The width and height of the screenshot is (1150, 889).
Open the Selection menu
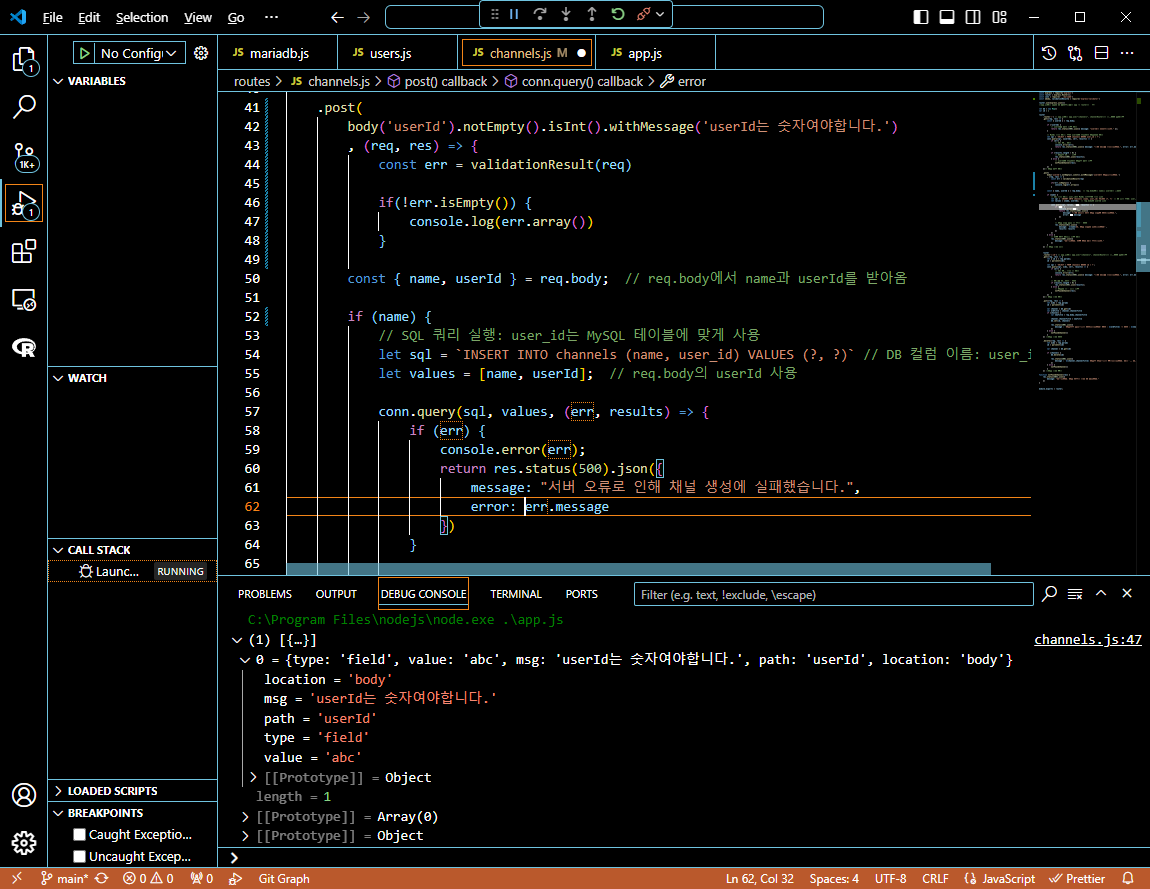point(142,17)
